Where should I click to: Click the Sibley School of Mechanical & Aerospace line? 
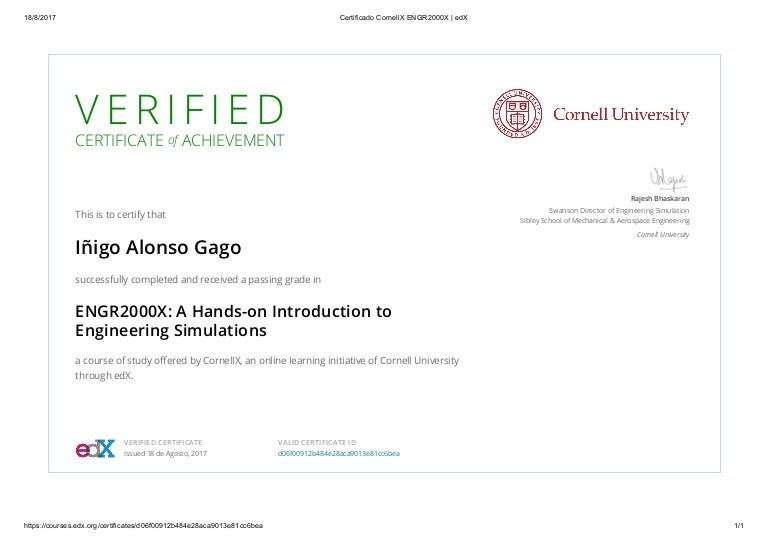[604, 221]
